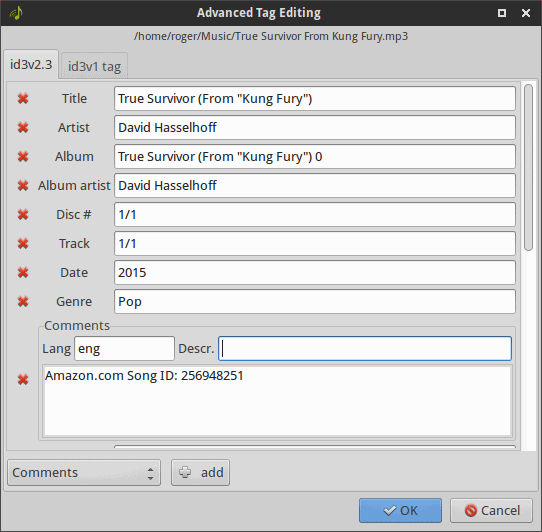This screenshot has height=532, width=542.
Task: Click the music note app icon in titlebar
Action: click(x=16, y=13)
